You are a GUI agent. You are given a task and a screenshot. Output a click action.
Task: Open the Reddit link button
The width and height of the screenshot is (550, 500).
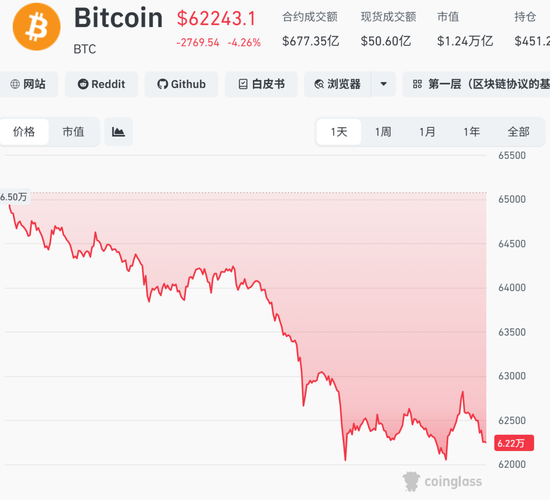tap(101, 84)
